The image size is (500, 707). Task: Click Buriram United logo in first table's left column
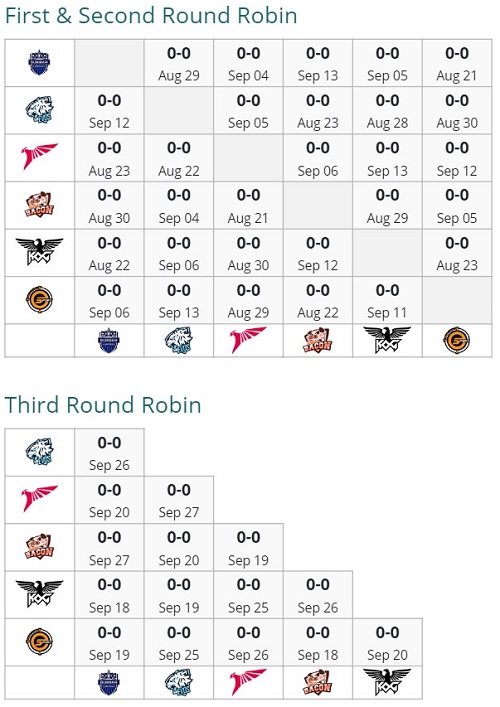point(39,63)
